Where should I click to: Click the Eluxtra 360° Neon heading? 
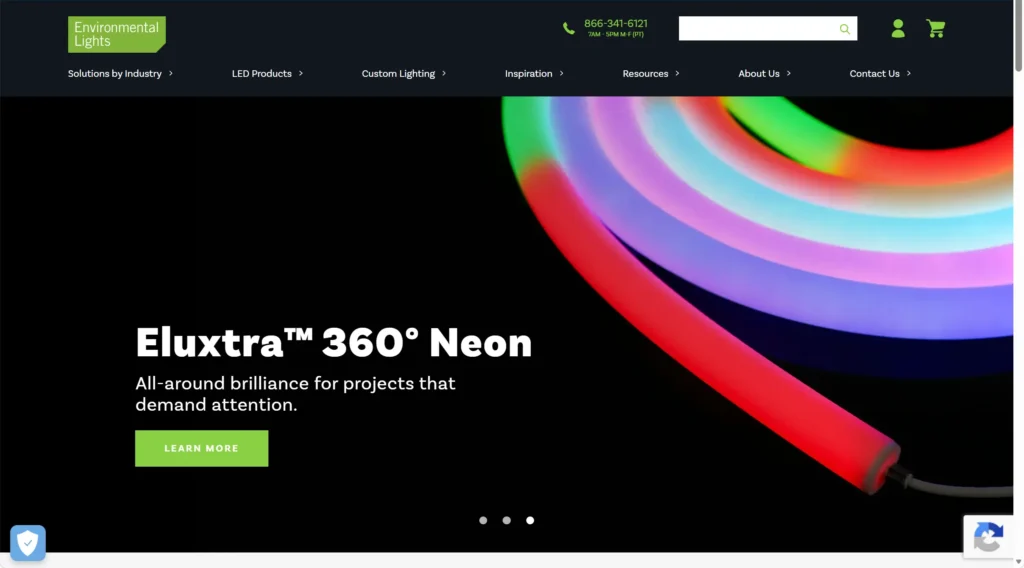[334, 342]
